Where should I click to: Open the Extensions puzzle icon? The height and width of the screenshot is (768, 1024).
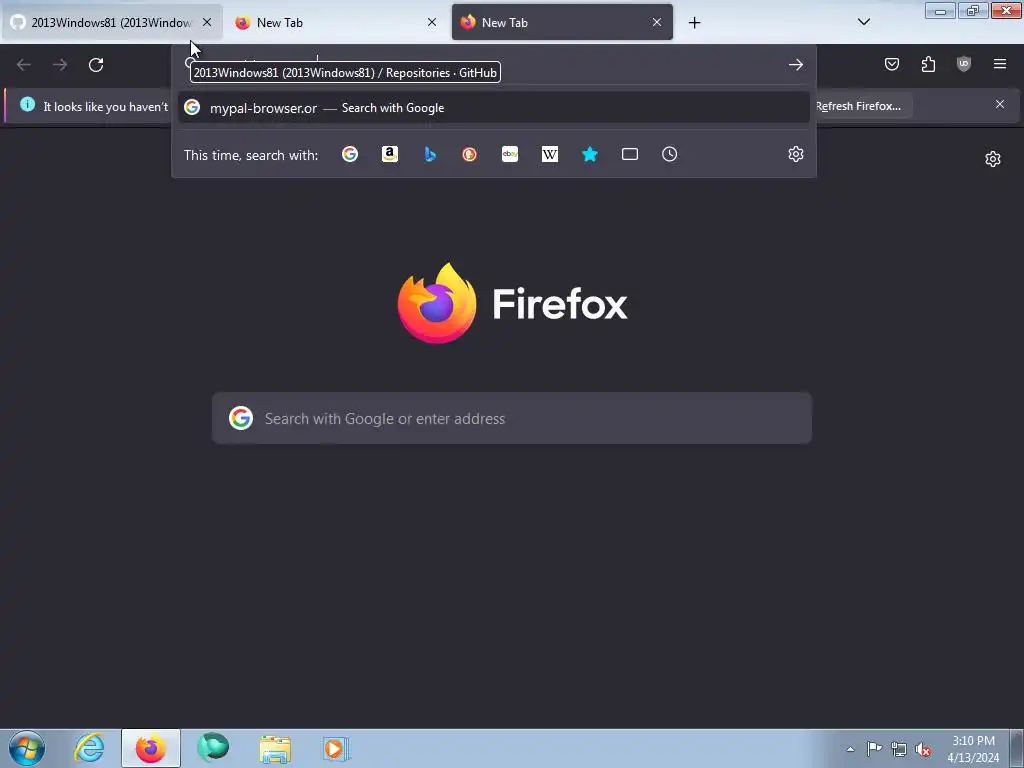coord(928,64)
